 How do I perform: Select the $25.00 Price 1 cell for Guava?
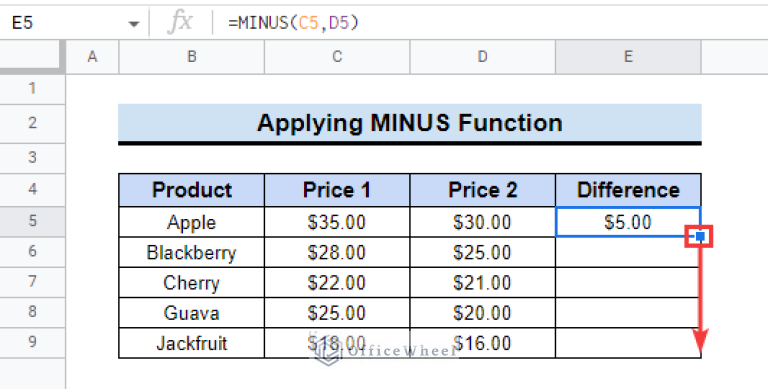337,313
